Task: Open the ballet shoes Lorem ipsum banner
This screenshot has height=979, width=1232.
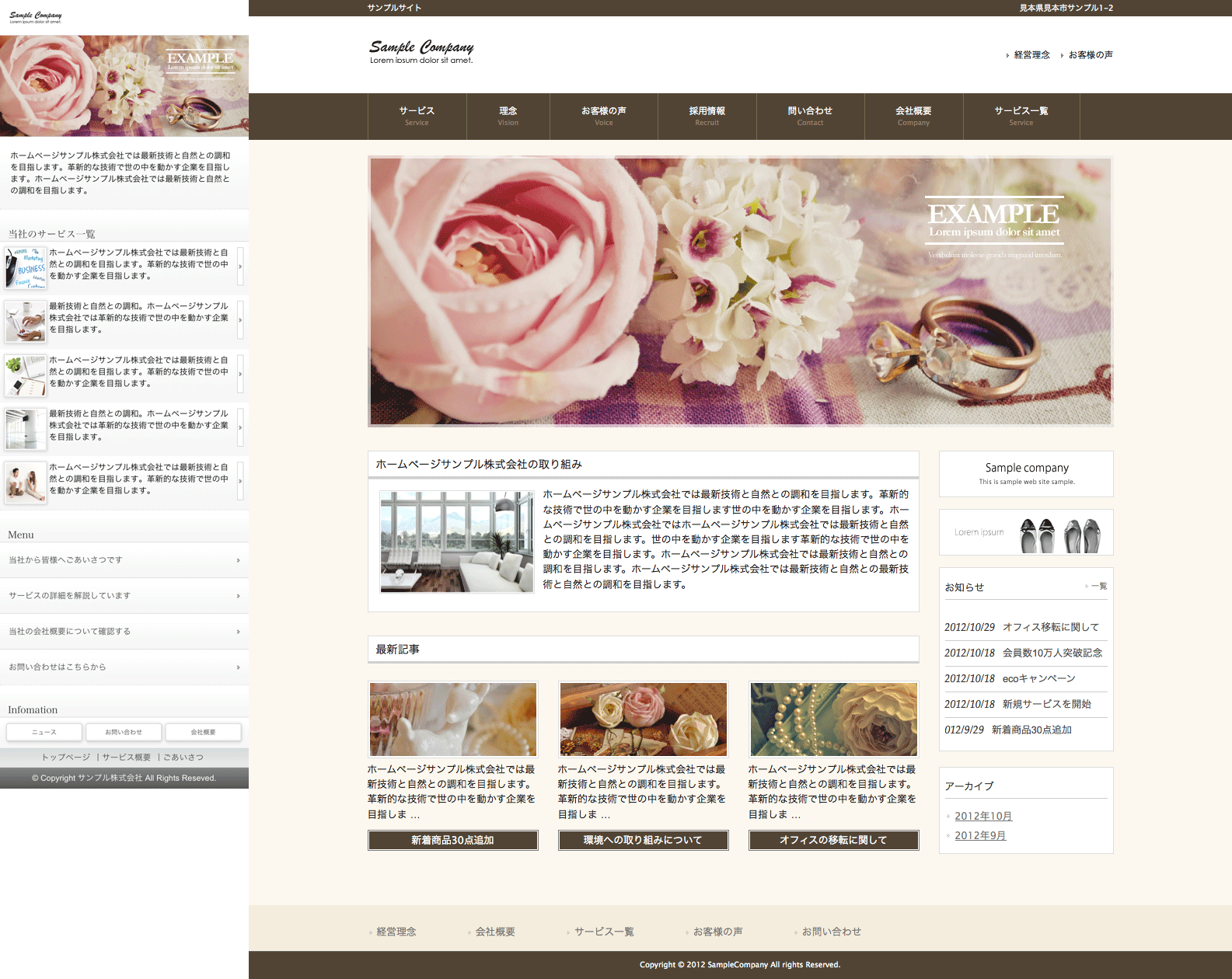Action: click(x=1026, y=533)
